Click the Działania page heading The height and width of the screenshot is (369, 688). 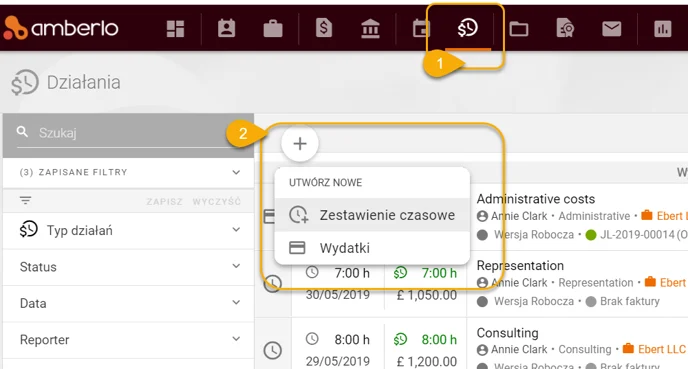tap(83, 82)
